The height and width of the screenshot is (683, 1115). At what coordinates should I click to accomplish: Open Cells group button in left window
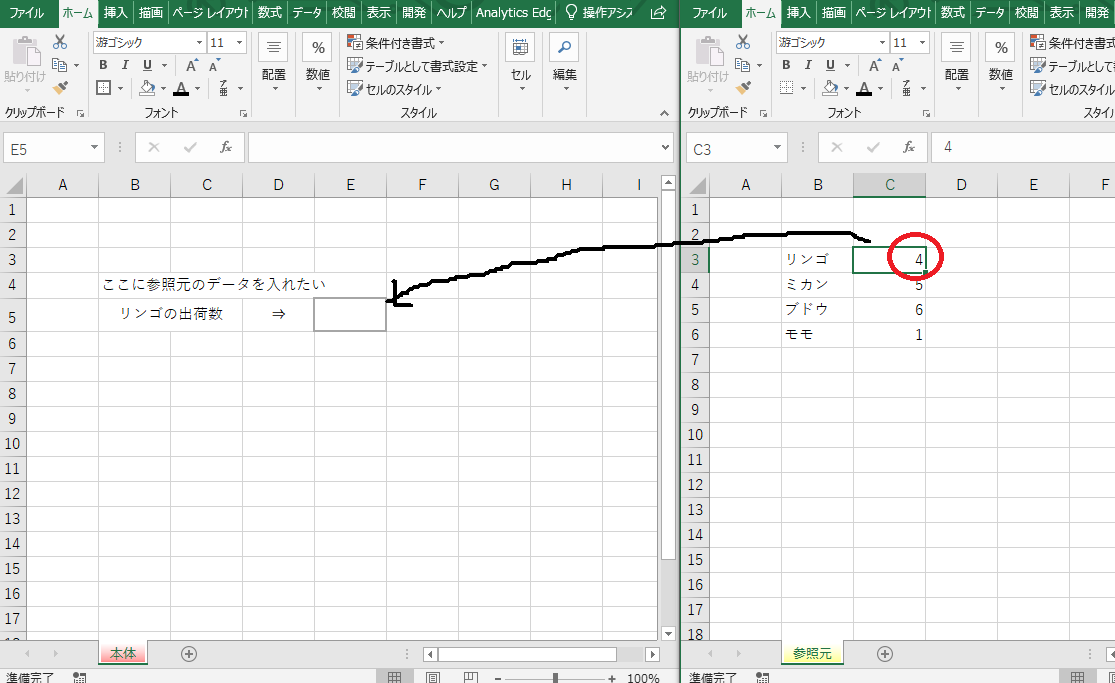(521, 64)
